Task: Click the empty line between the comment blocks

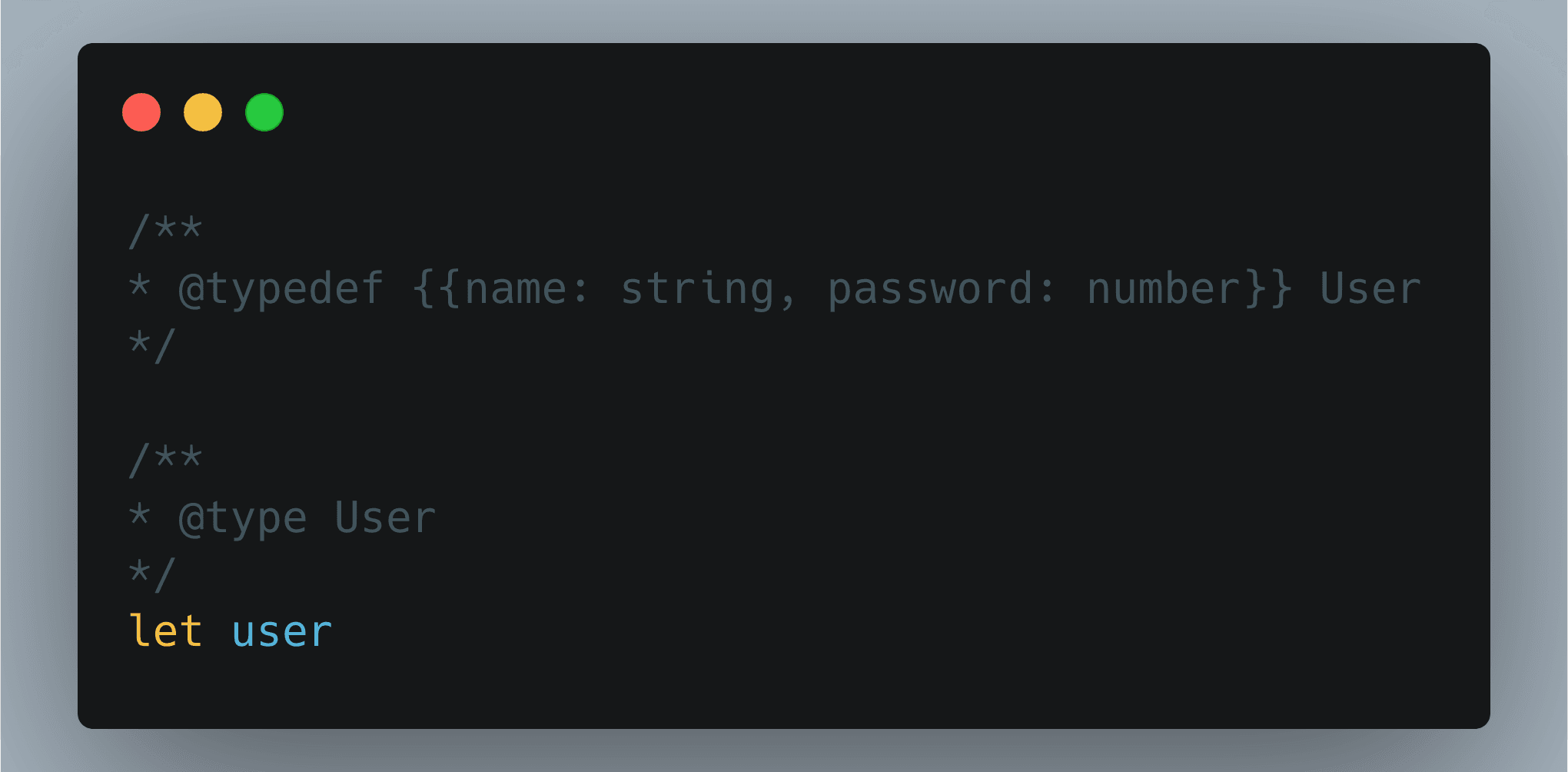Action: pos(461,403)
